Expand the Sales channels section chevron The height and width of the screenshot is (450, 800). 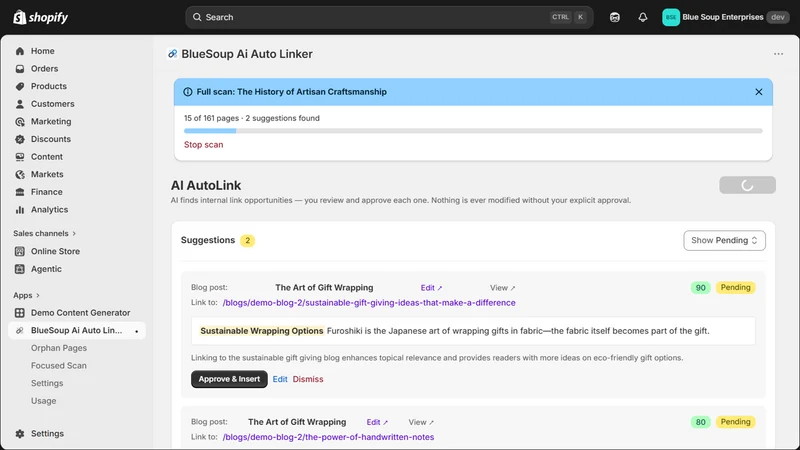click(x=74, y=234)
